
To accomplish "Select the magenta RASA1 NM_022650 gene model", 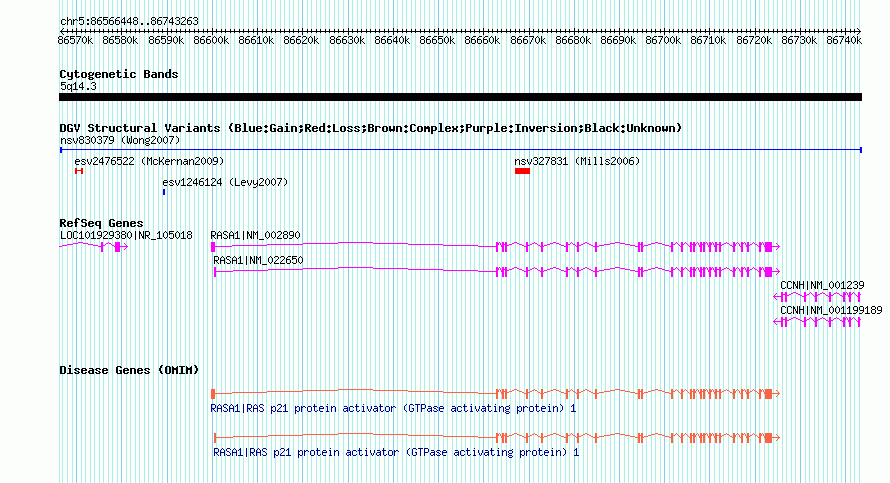I will coord(497,271).
